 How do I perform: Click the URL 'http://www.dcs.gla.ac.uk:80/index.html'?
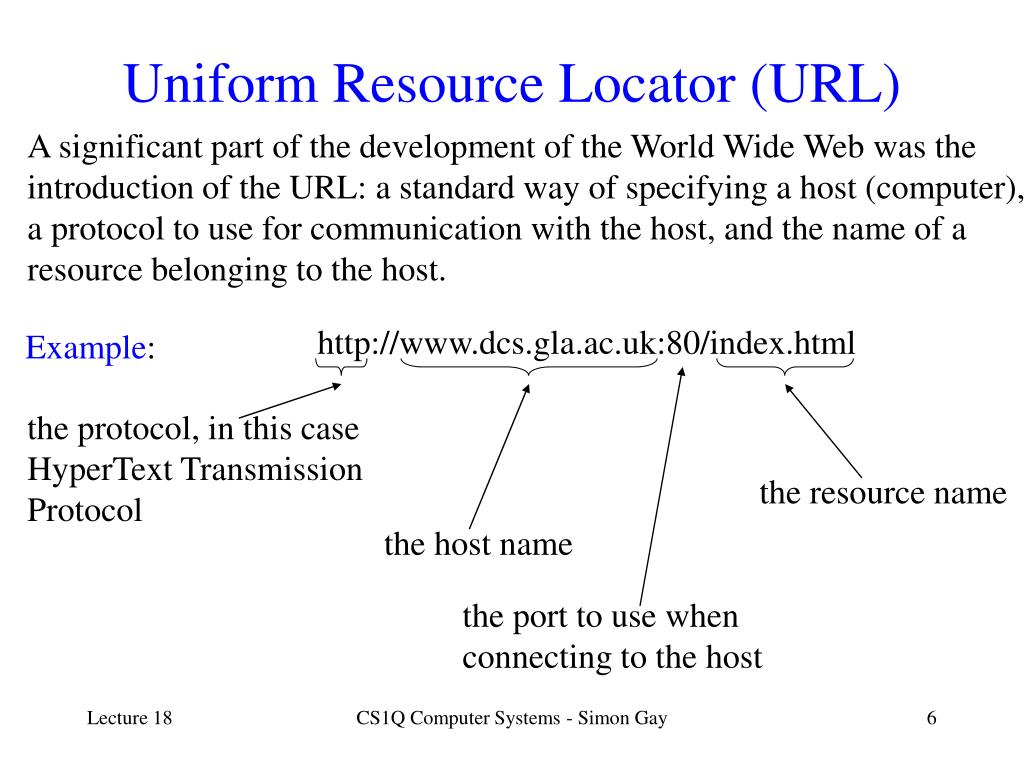[586, 344]
